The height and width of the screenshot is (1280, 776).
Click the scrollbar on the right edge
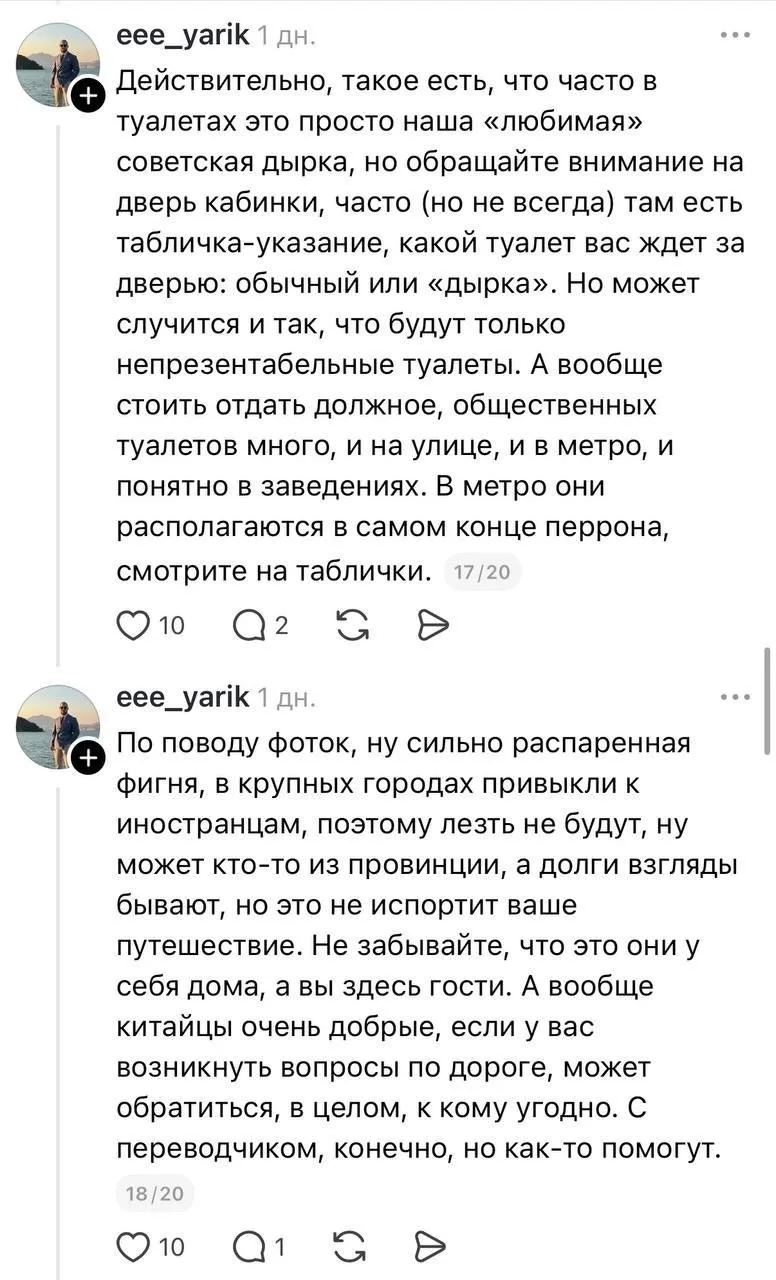[767, 700]
